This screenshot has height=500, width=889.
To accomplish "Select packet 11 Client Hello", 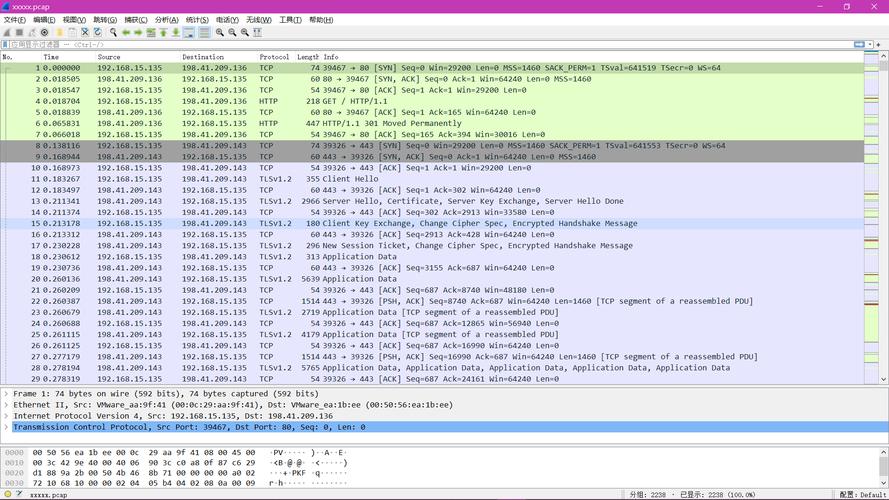I will [432, 179].
